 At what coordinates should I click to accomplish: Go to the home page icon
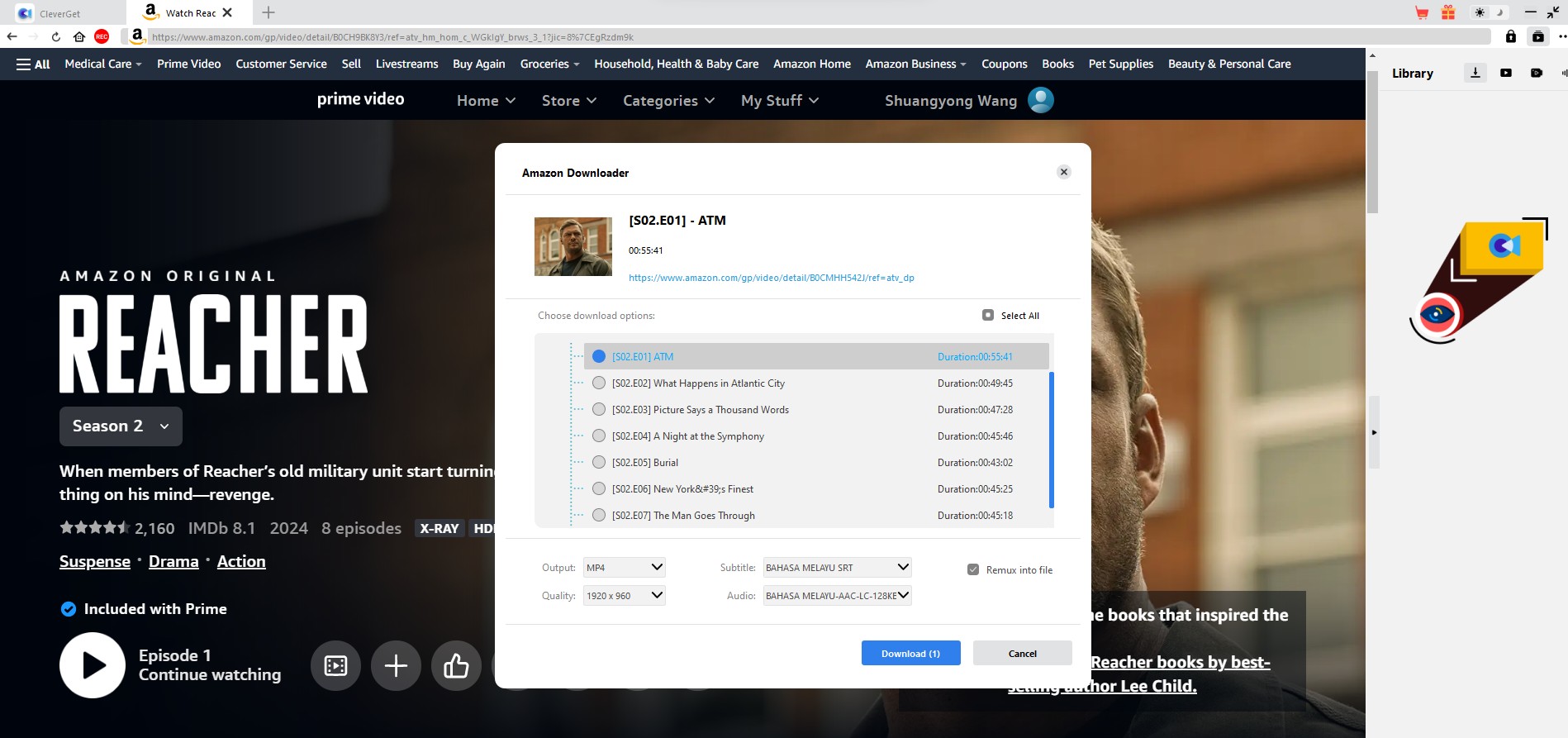(79, 36)
